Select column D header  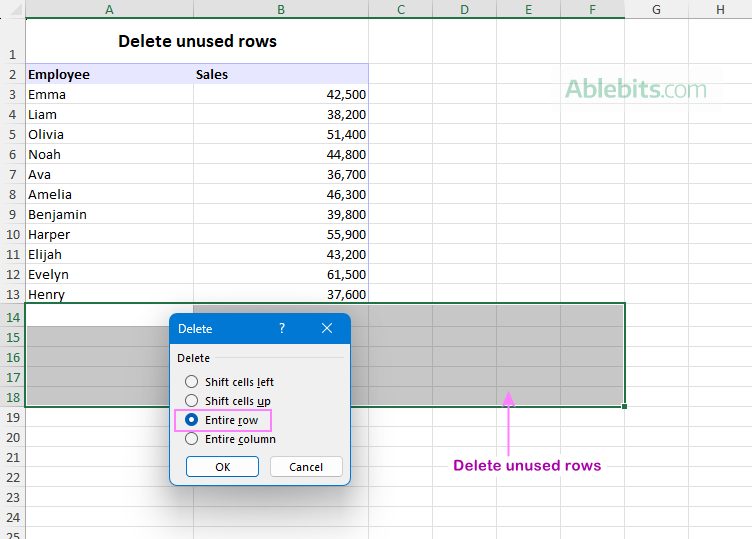pos(464,9)
